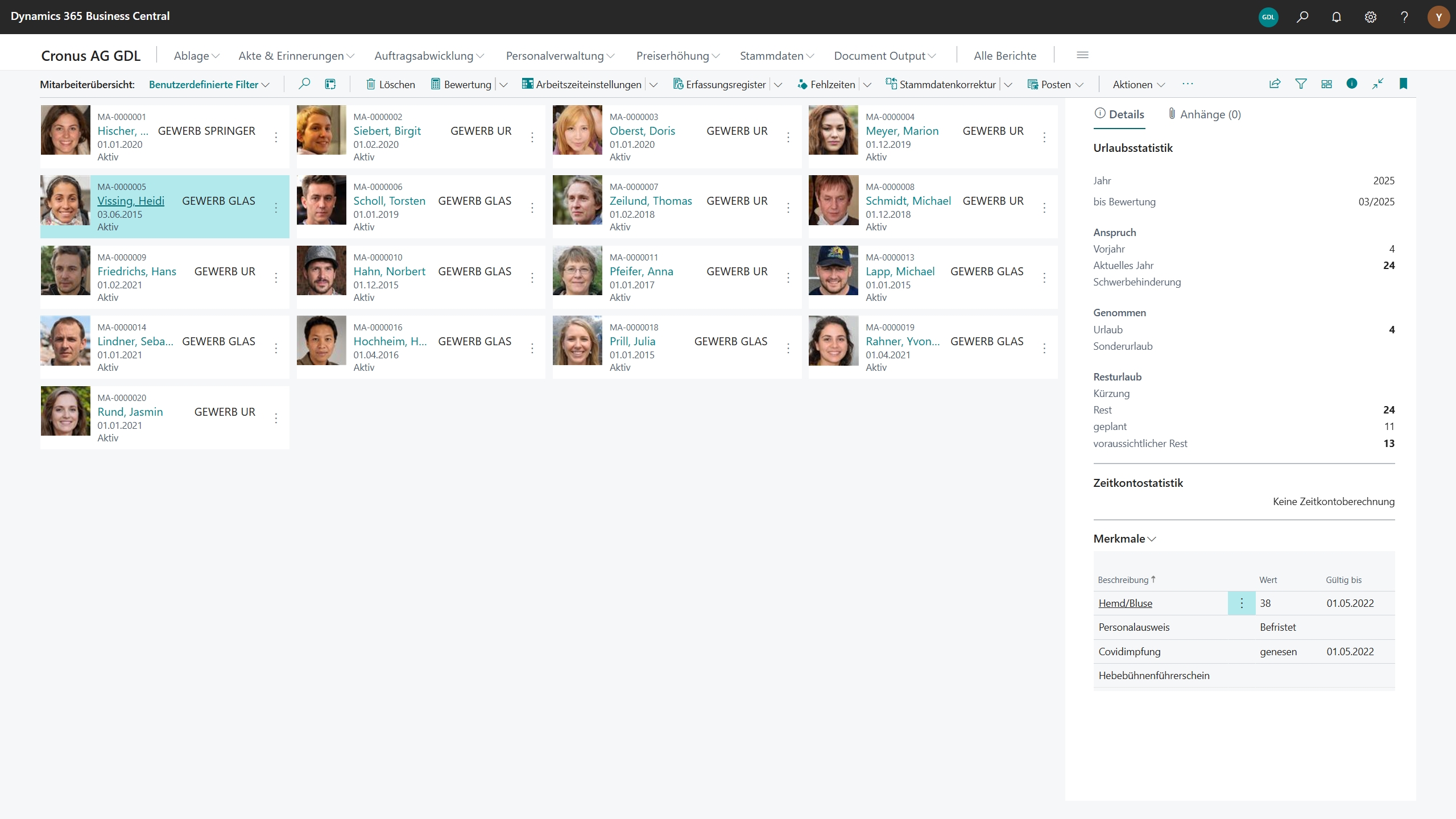The width and height of the screenshot is (1456, 819).
Task: Open the filter pane funnel icon
Action: tap(1301, 84)
